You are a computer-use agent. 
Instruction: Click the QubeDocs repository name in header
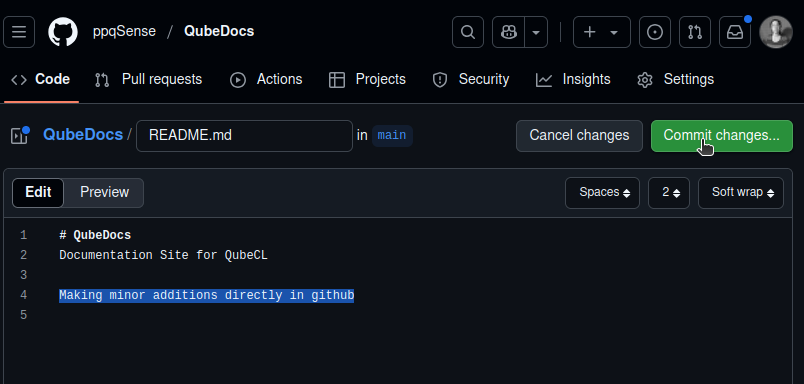(x=219, y=31)
